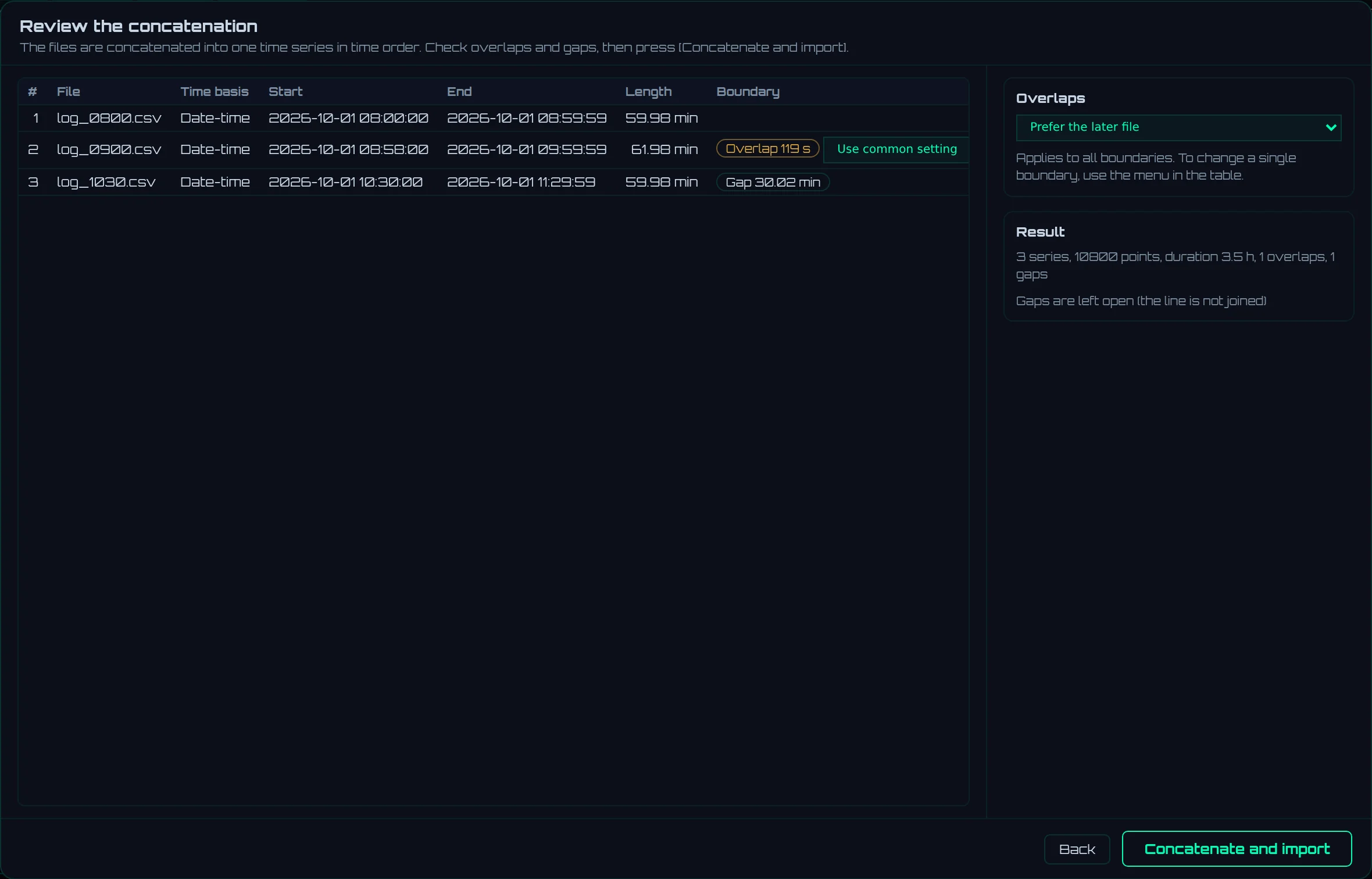
Task: Click the Time basis column header
Action: 214,92
